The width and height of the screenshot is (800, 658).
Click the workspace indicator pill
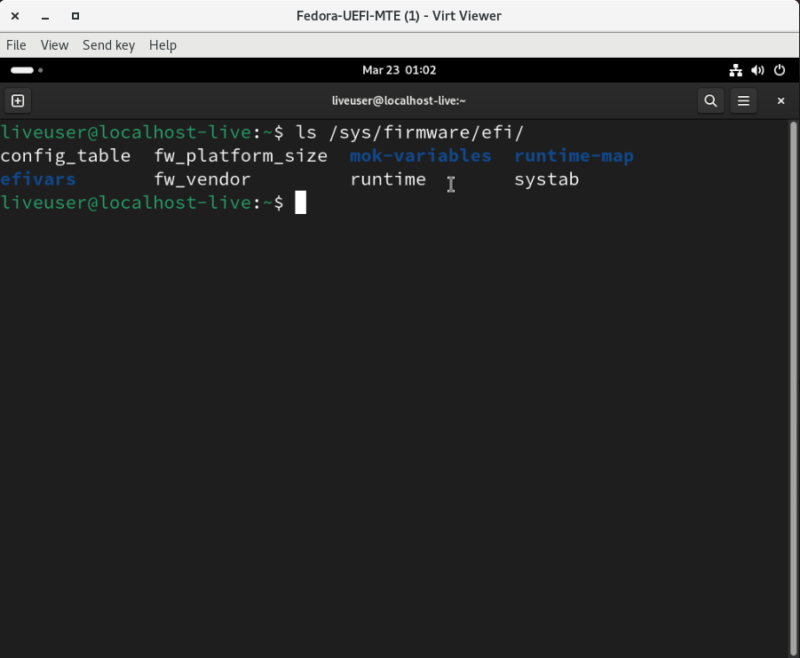[x=22, y=70]
